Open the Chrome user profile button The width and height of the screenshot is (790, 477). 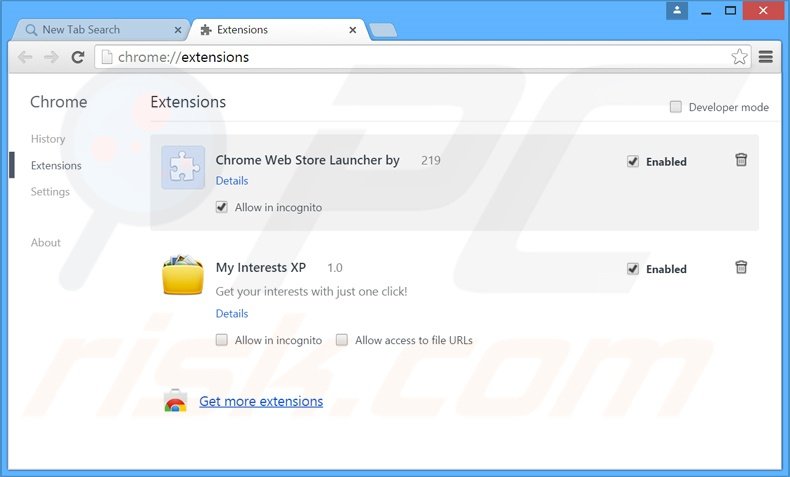[x=677, y=11]
